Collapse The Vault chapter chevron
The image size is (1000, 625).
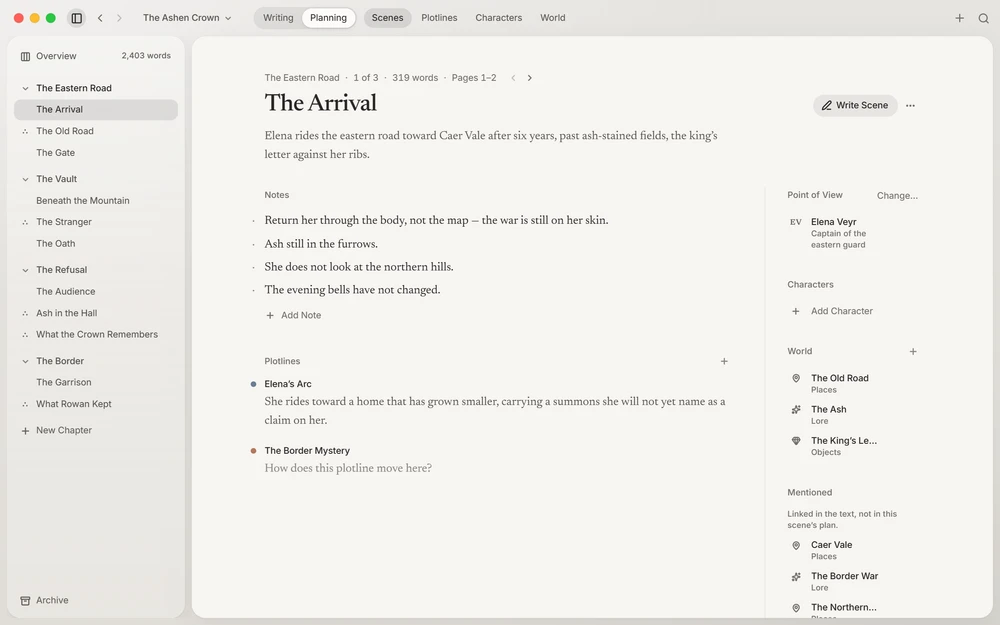(x=26, y=179)
